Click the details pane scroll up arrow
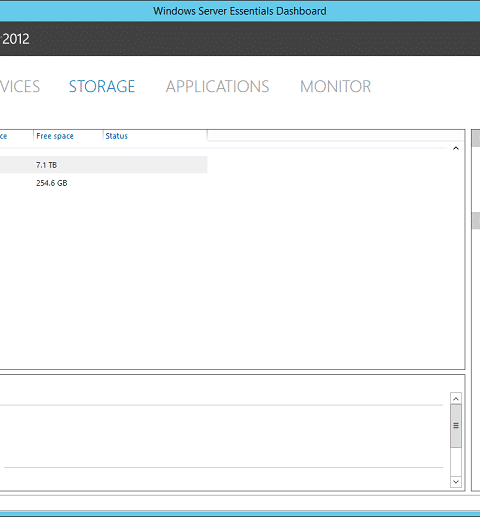This screenshot has height=517, width=480. [456, 399]
